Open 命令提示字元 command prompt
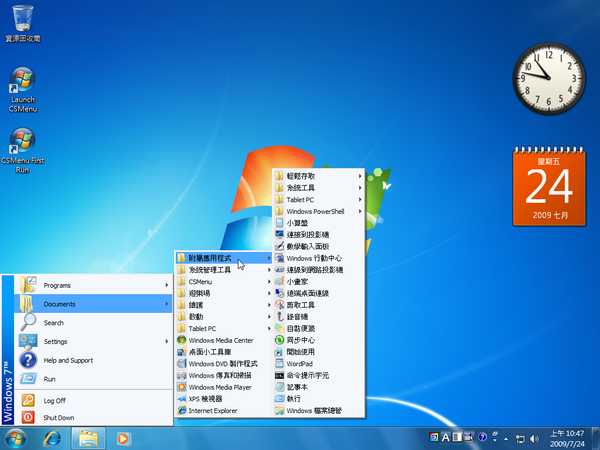The height and width of the screenshot is (450, 600). click(319, 375)
